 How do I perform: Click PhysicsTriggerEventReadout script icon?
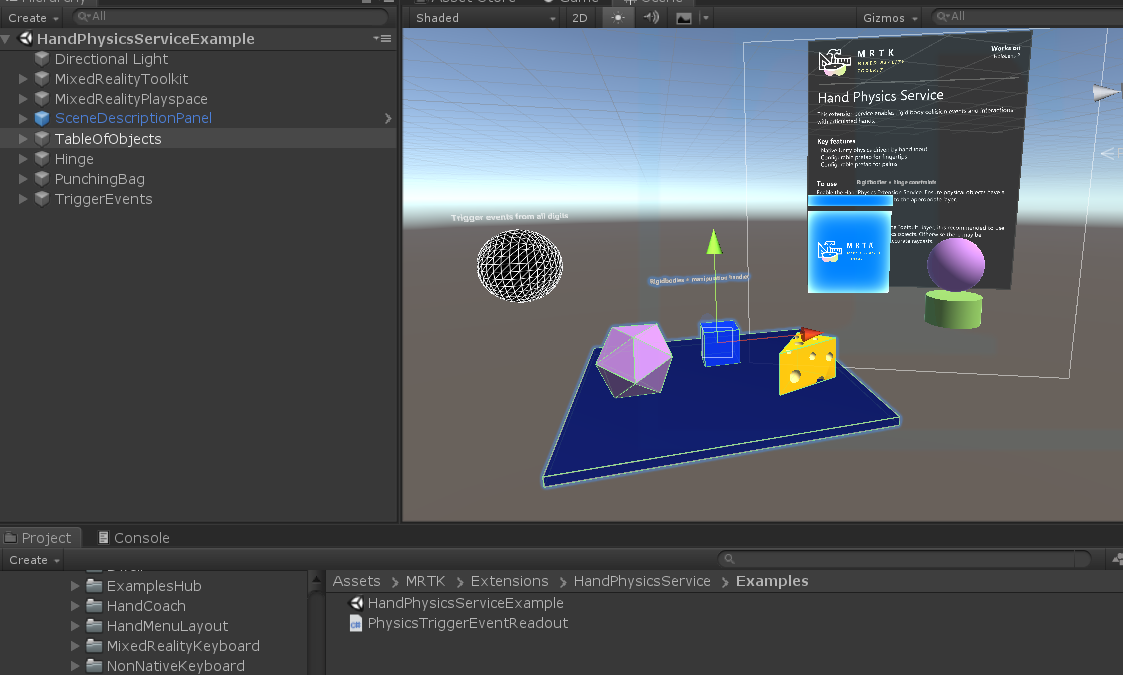click(x=356, y=623)
